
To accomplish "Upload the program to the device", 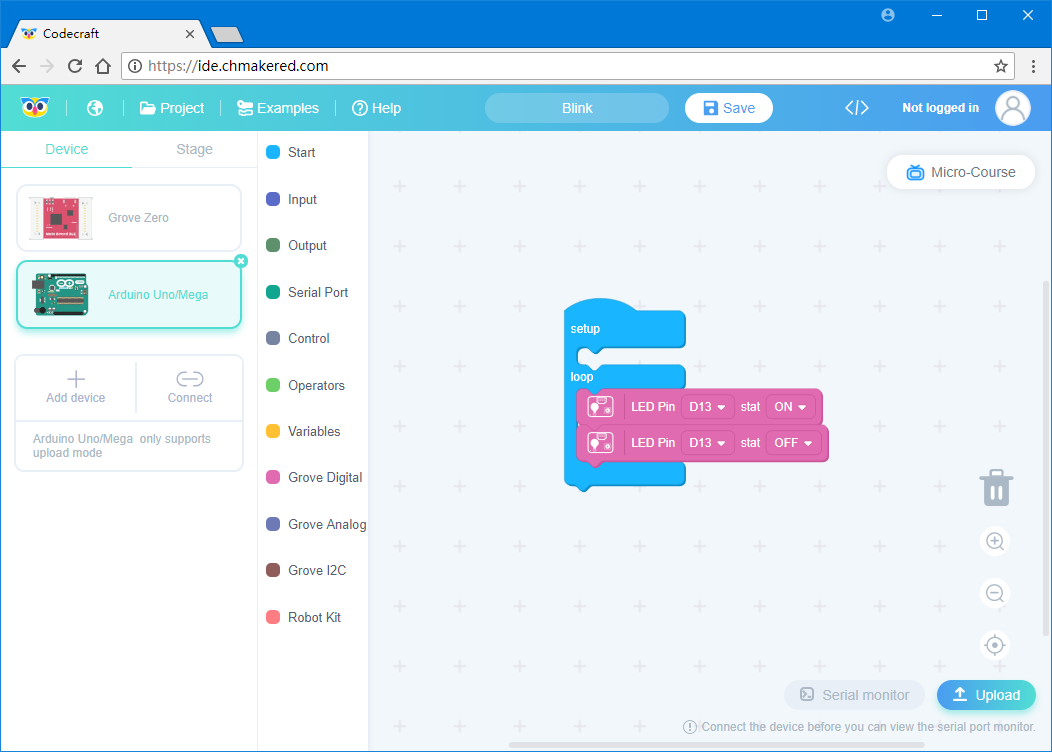I will coord(986,695).
